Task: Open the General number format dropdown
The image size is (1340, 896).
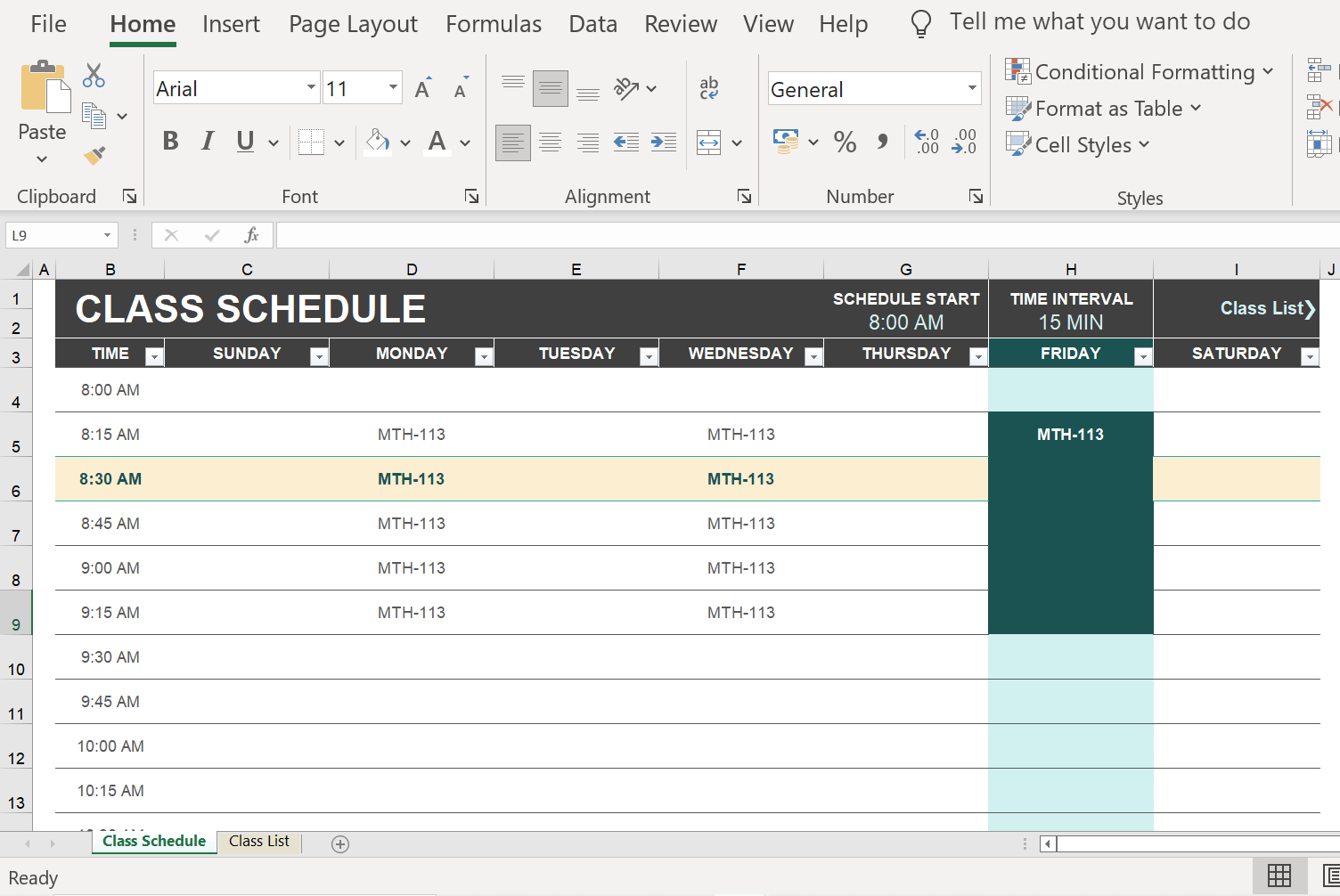Action: [972, 88]
